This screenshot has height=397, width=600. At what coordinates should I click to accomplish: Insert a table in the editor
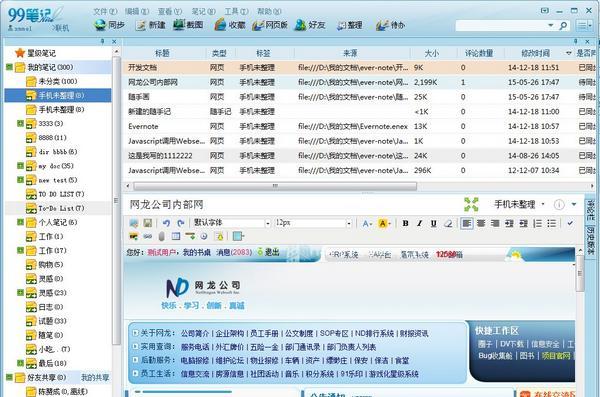coord(176,236)
